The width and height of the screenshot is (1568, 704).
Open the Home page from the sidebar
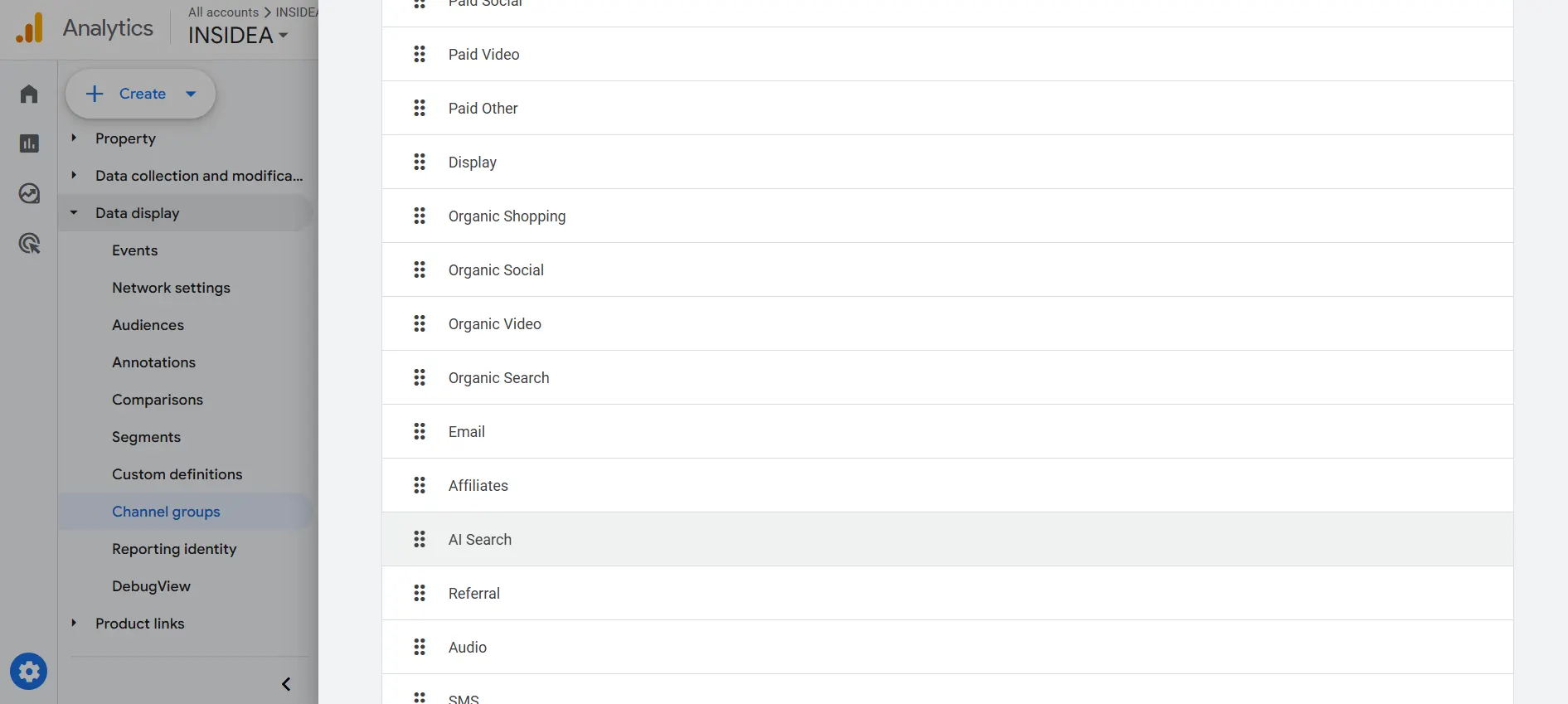click(x=28, y=94)
